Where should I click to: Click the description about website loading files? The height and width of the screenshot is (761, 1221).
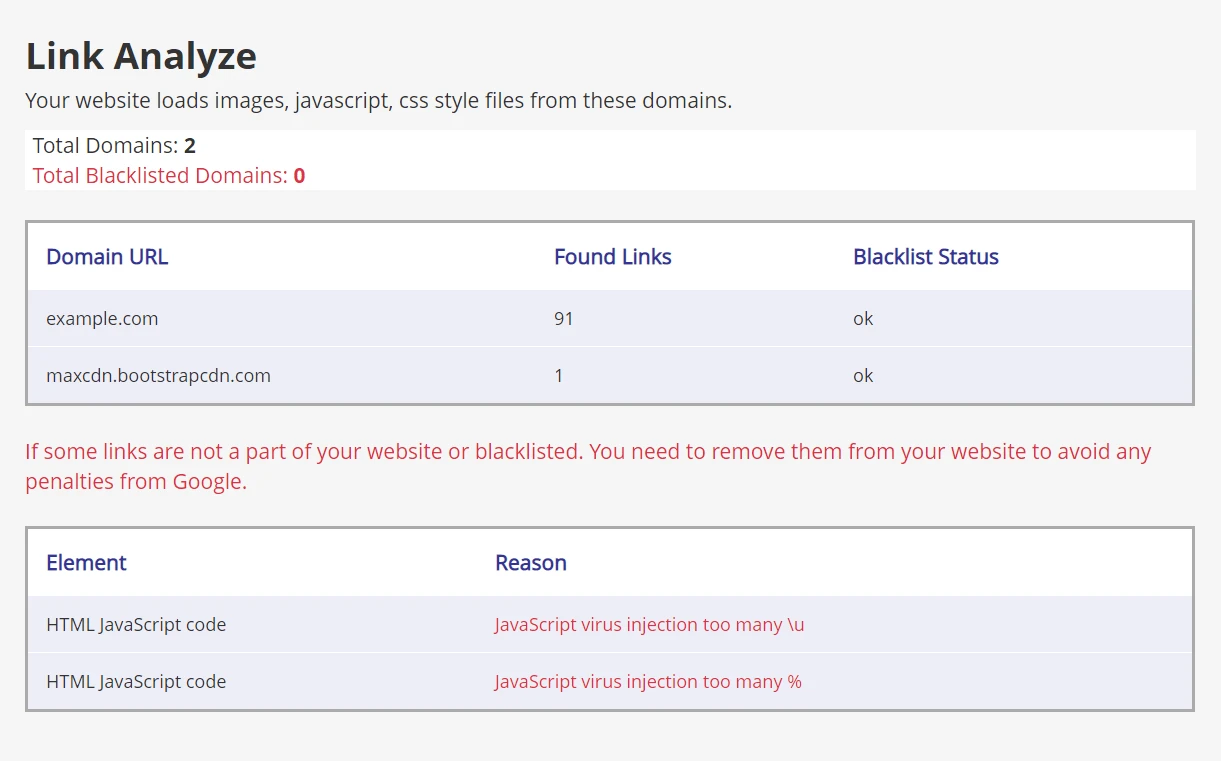pos(378,101)
